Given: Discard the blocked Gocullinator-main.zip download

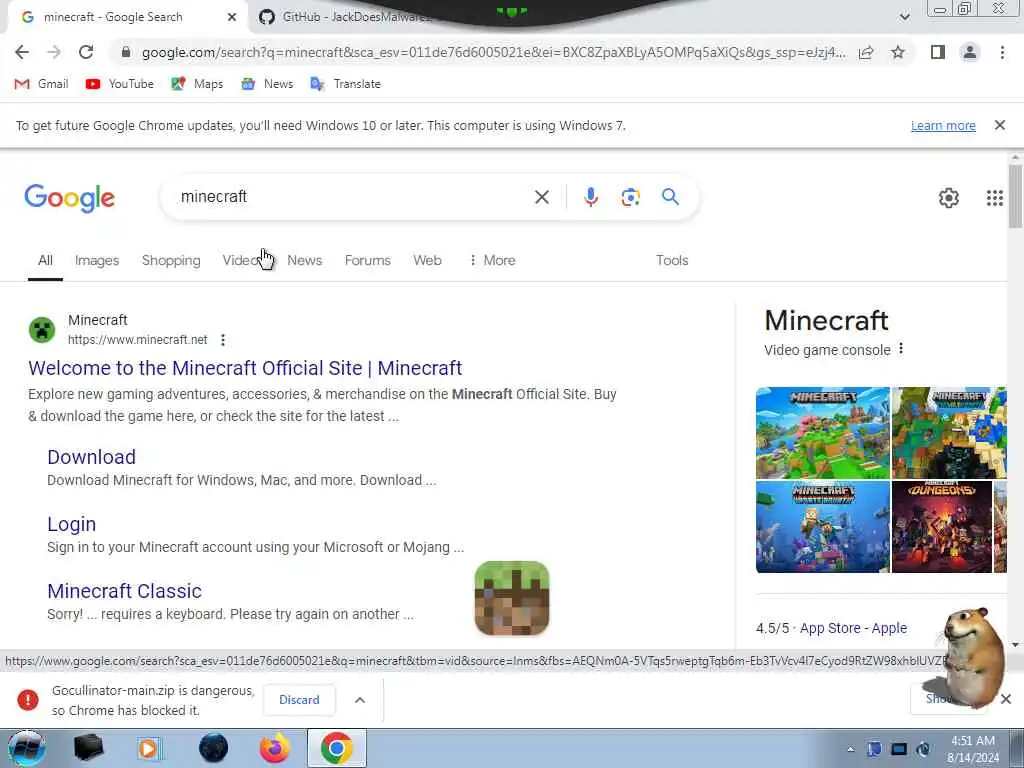Looking at the screenshot, I should [299, 699].
